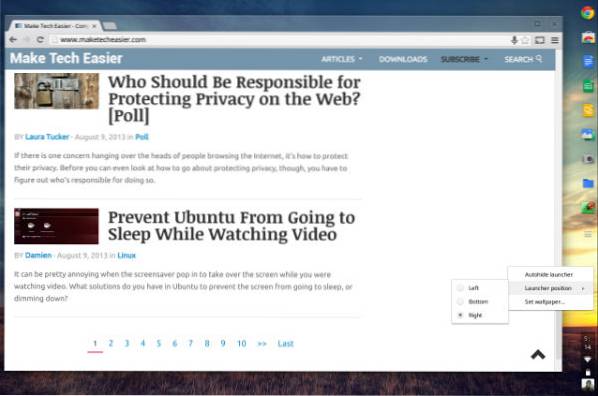Open the privacy poll article headline
This screenshot has height=396, width=598.
(x=234, y=99)
